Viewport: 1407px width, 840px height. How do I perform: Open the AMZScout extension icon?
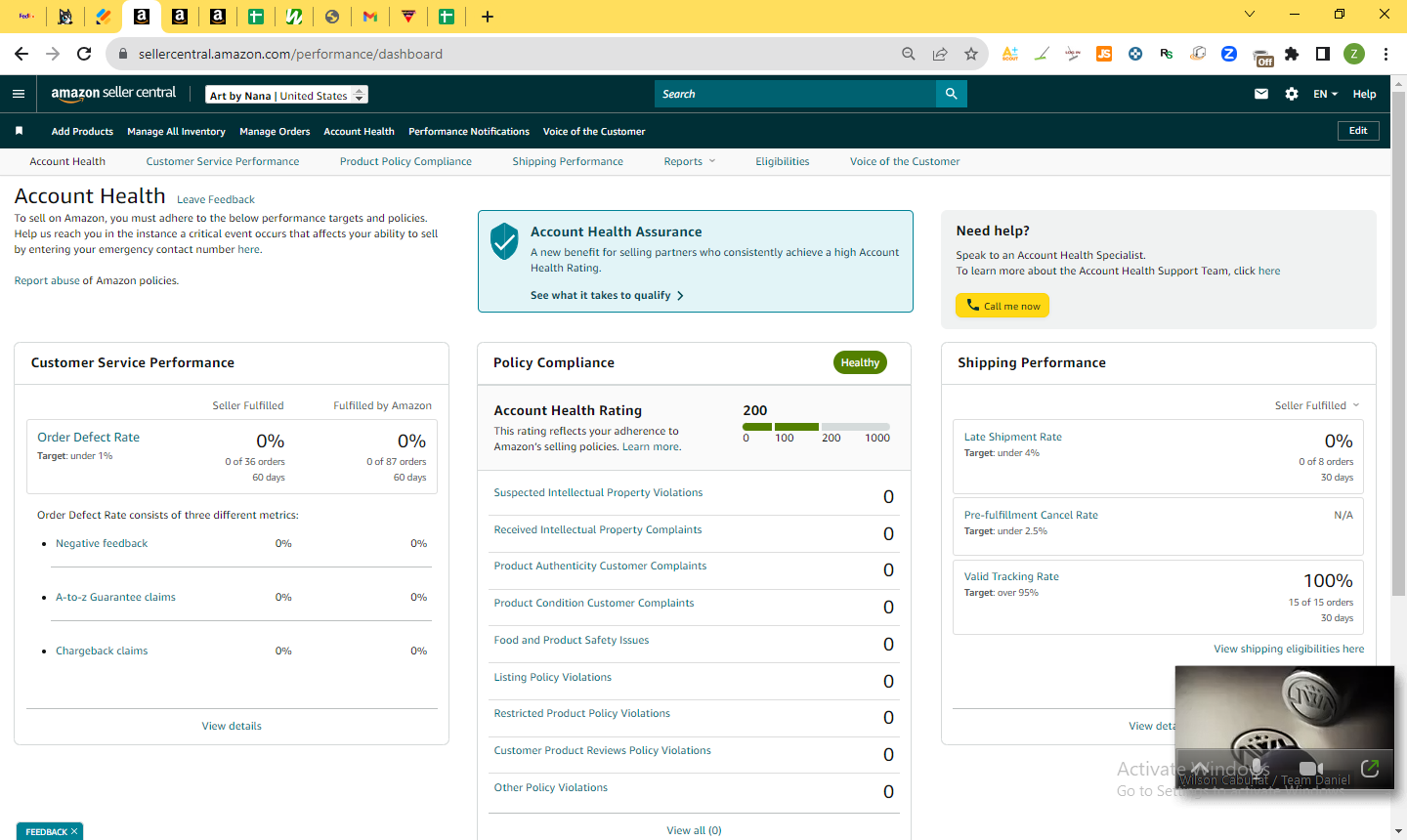pos(1010,54)
